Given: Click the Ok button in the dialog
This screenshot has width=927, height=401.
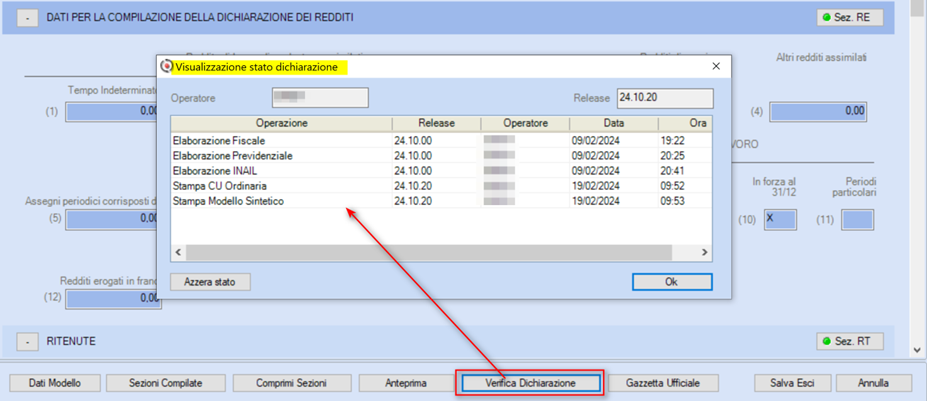Looking at the screenshot, I should 672,282.
